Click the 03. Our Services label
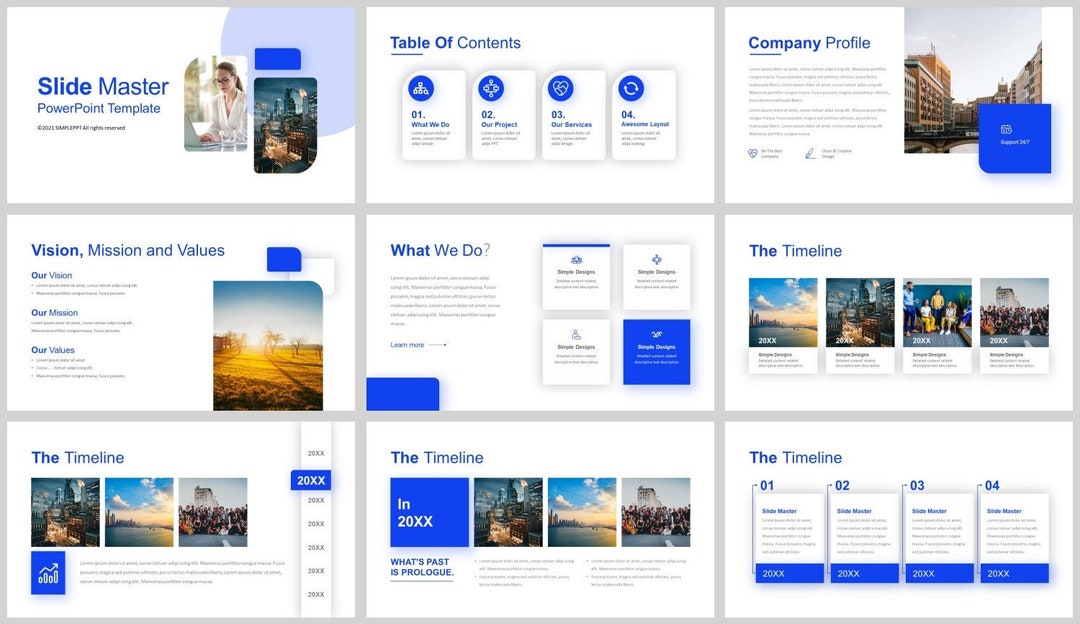This screenshot has width=1080, height=624. point(571,119)
